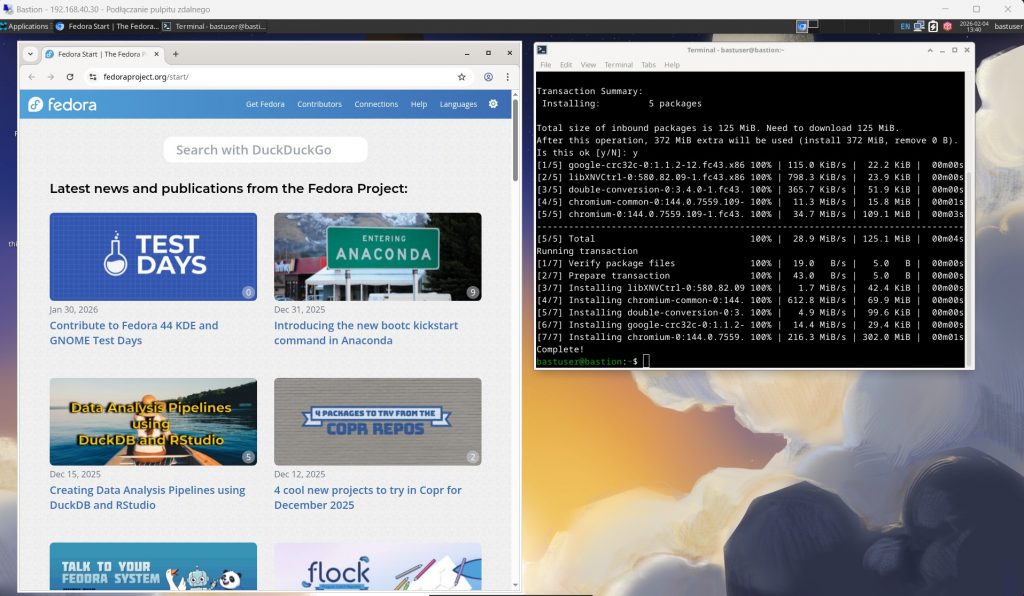1024x596 pixels.
Task: Click the browser back arrow
Action: [x=32, y=77]
